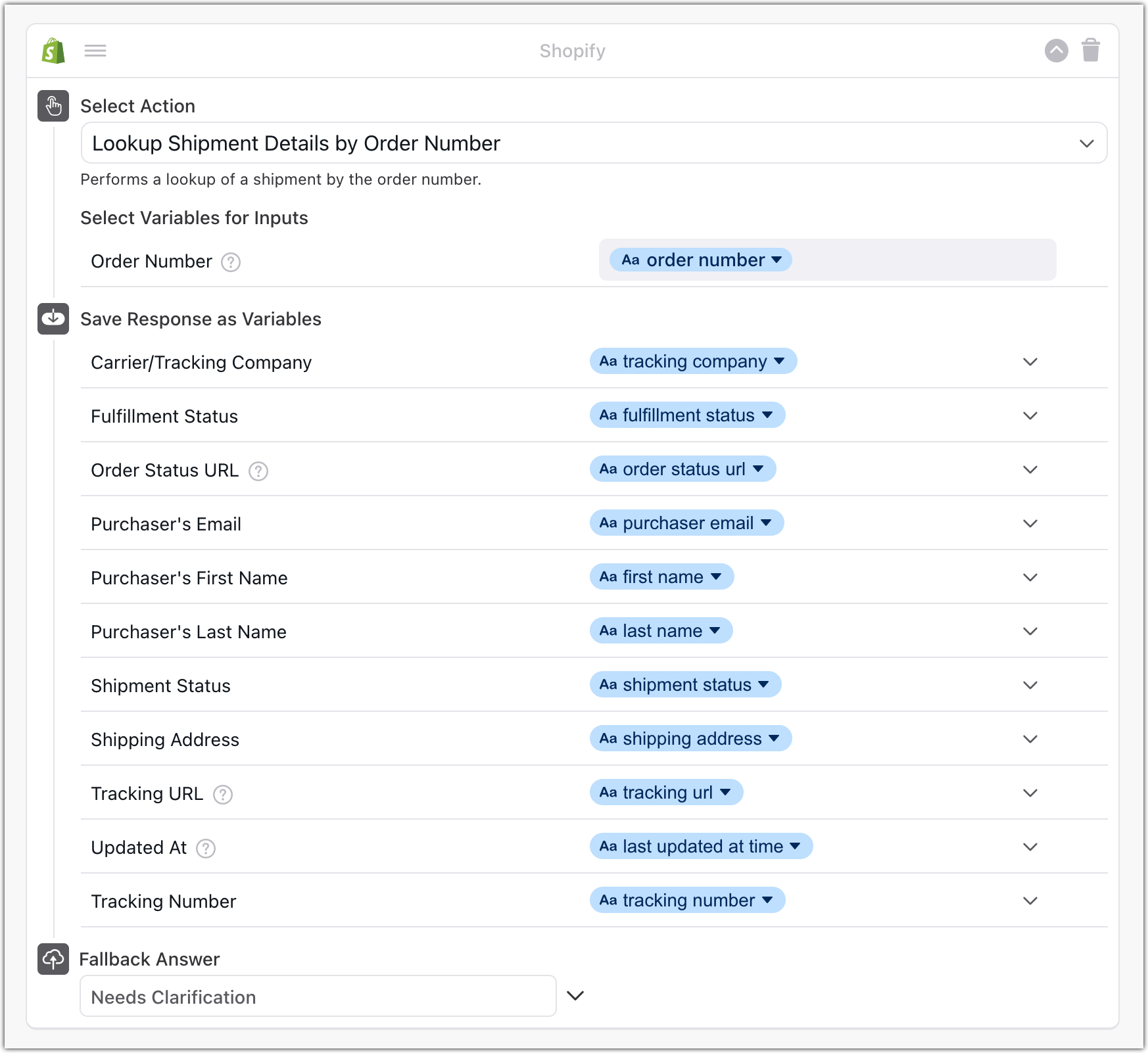
Task: Click the hamburger drag handle icon
Action: click(95, 51)
